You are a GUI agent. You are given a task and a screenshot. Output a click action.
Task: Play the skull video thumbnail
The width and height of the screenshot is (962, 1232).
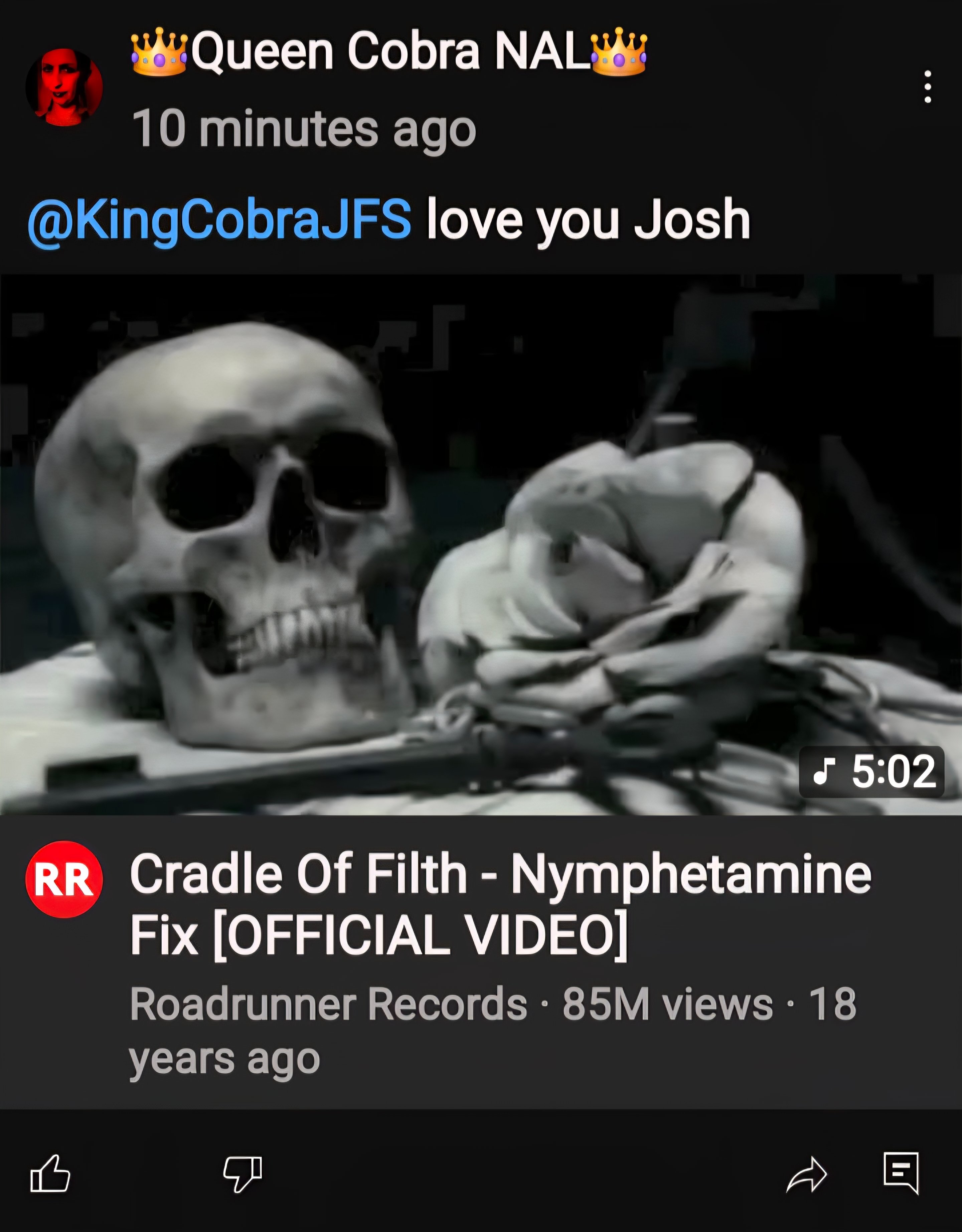point(481,545)
